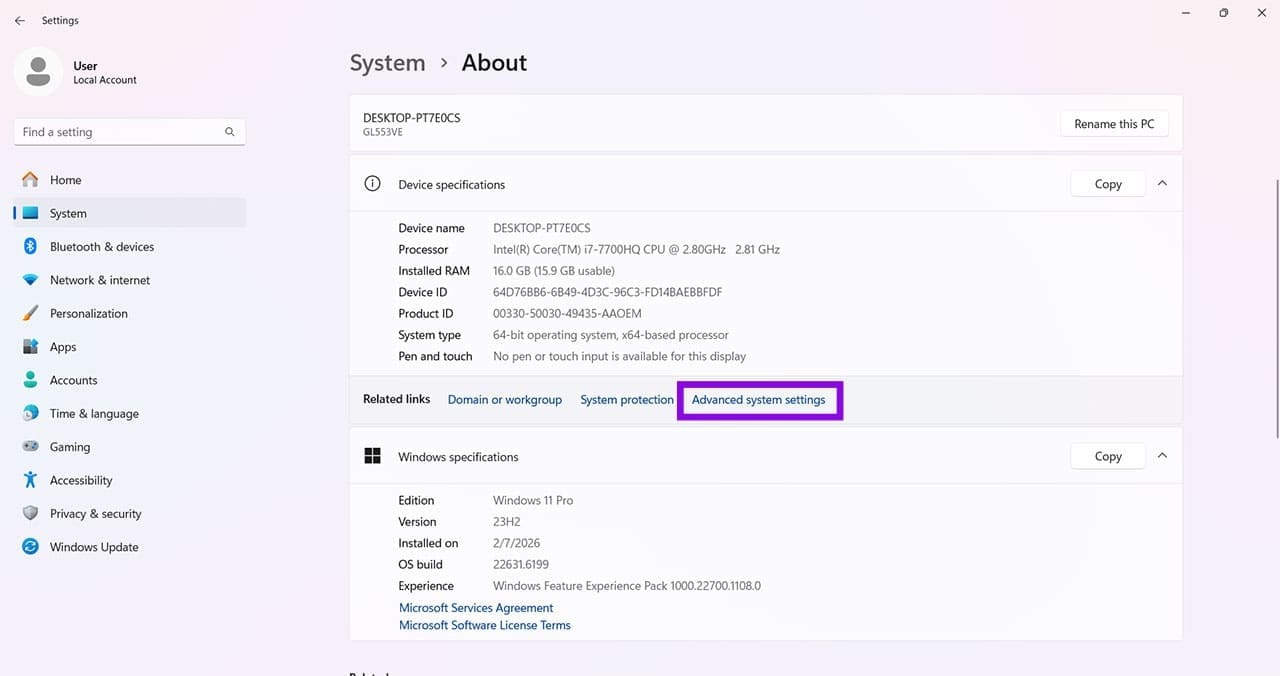
Task: Open Advanced system settings link
Action: coord(759,399)
